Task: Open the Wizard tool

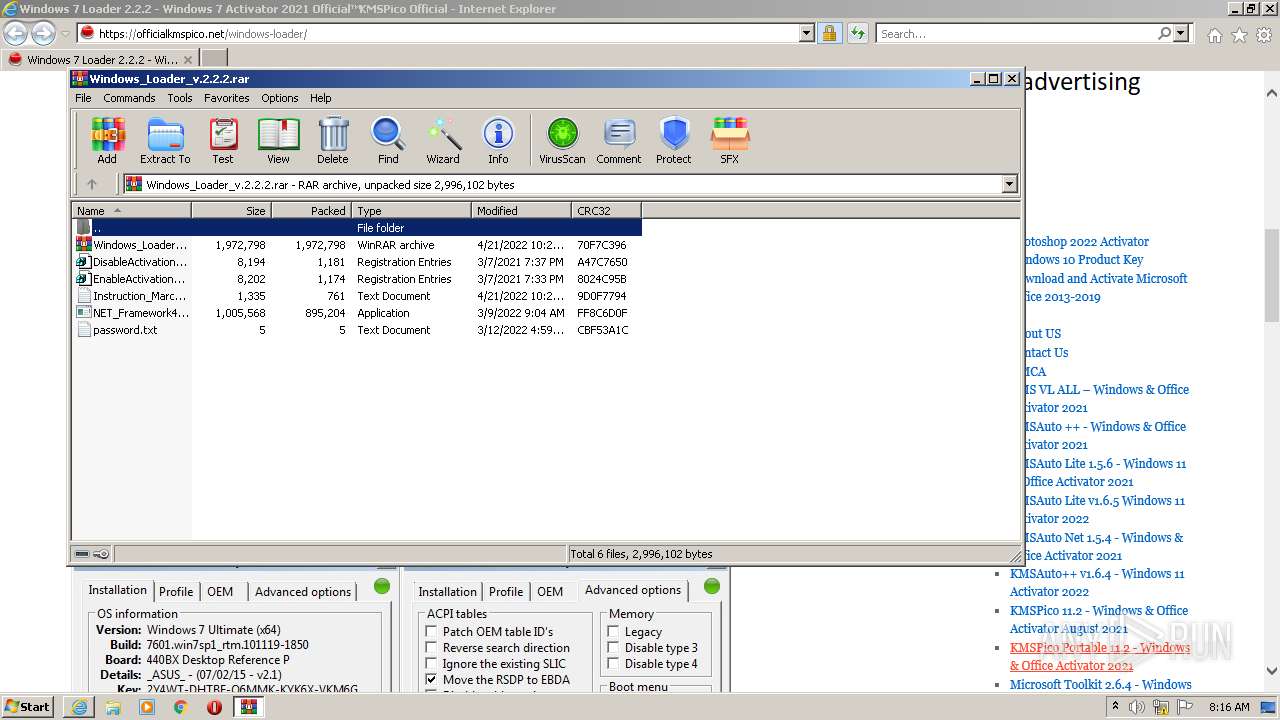Action: (x=443, y=140)
